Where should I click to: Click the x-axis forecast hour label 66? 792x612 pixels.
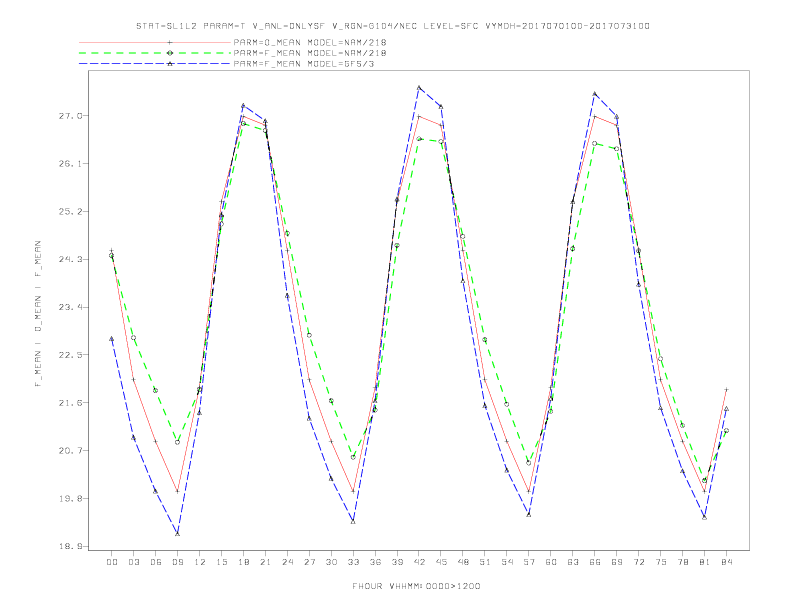(x=595, y=562)
